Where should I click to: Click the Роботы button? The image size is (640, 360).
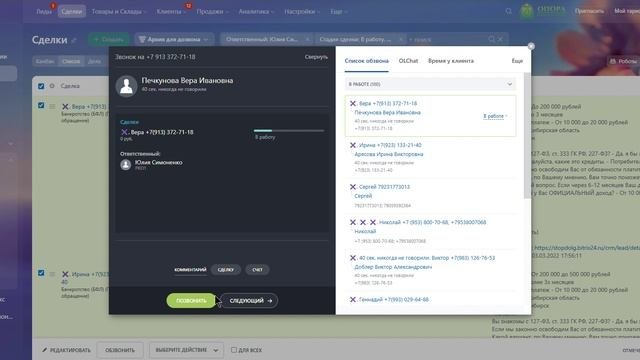tap(623, 61)
